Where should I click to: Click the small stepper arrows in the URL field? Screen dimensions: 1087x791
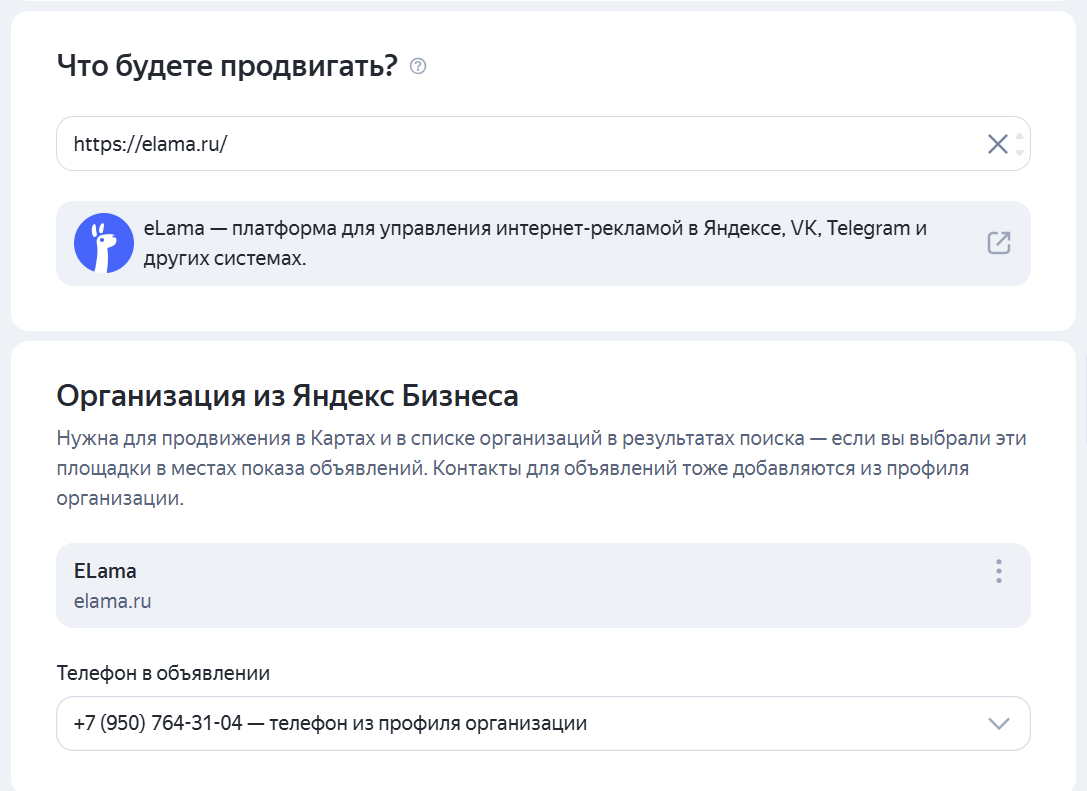click(1019, 144)
